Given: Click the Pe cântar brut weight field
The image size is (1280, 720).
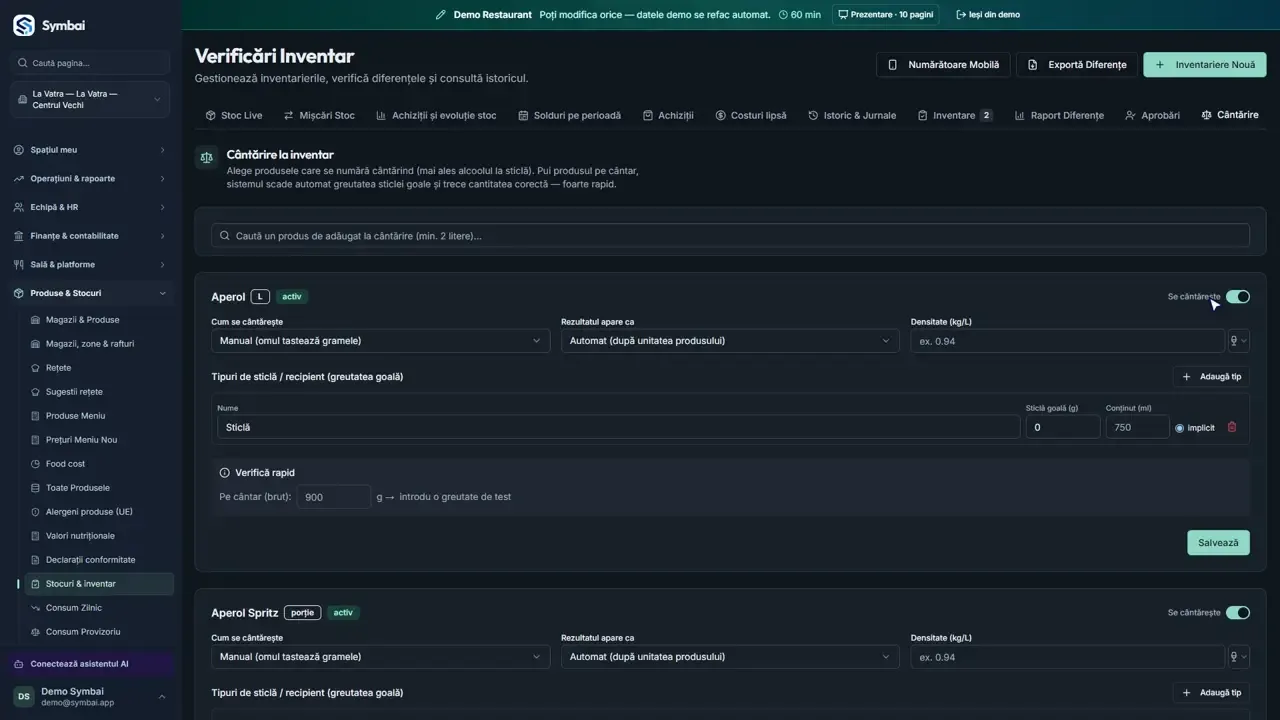Looking at the screenshot, I should coord(334,496).
